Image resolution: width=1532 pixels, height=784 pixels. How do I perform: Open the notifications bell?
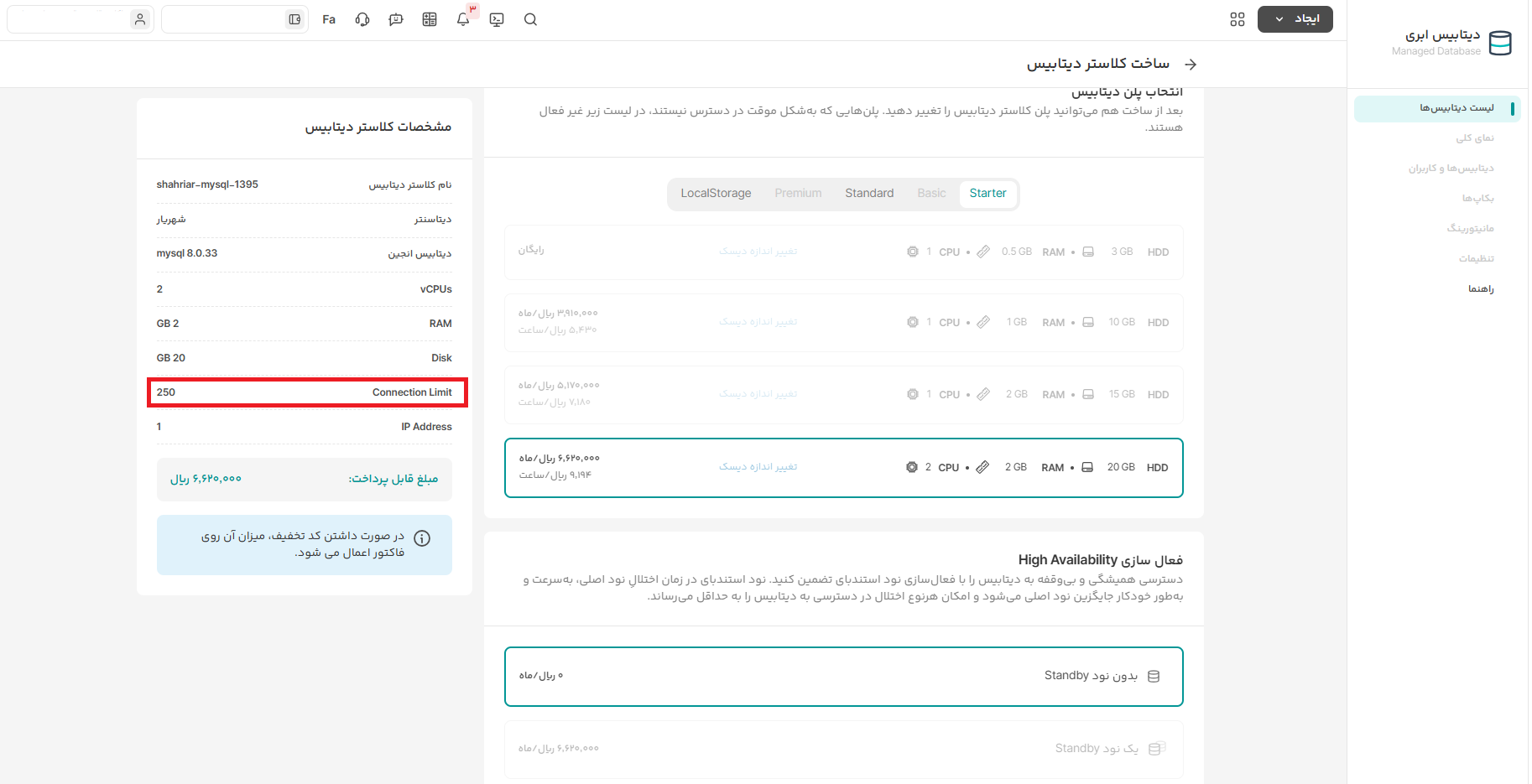coord(463,19)
